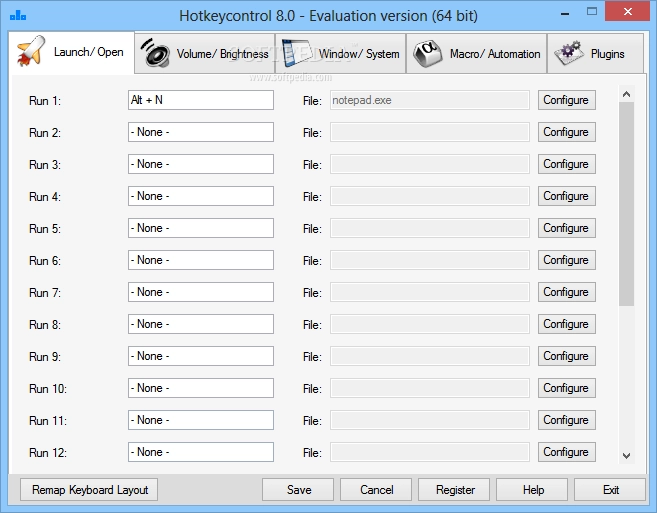Click the Run 1 file field with notepad.exe

(429, 100)
